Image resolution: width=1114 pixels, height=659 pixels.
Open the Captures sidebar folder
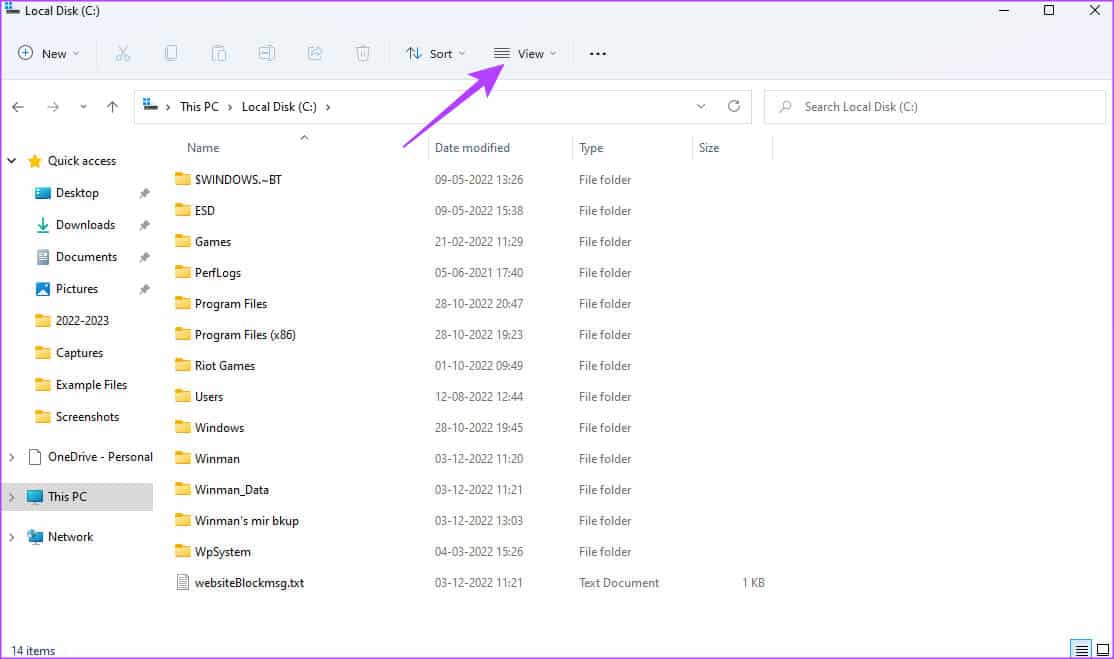pos(79,352)
